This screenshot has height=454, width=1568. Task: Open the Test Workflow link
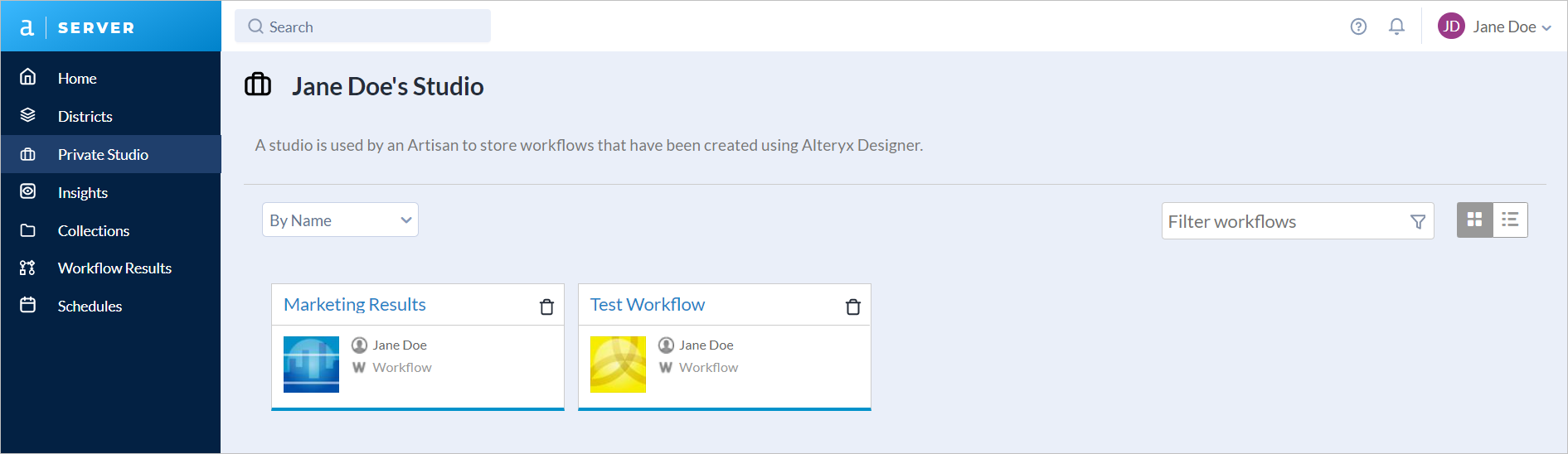648,304
